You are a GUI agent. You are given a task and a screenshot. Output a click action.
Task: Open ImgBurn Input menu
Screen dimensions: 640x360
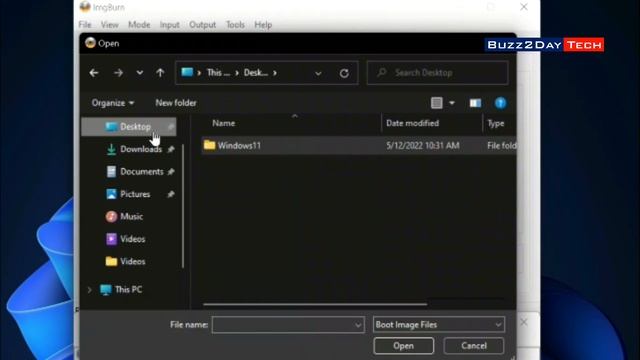[169, 25]
